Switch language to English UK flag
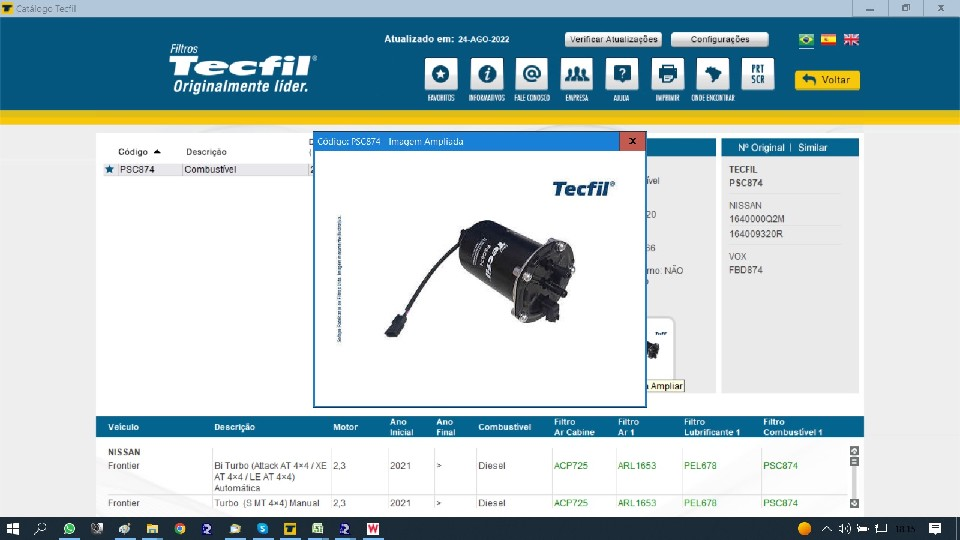Viewport: 960px width, 540px height. [x=851, y=40]
